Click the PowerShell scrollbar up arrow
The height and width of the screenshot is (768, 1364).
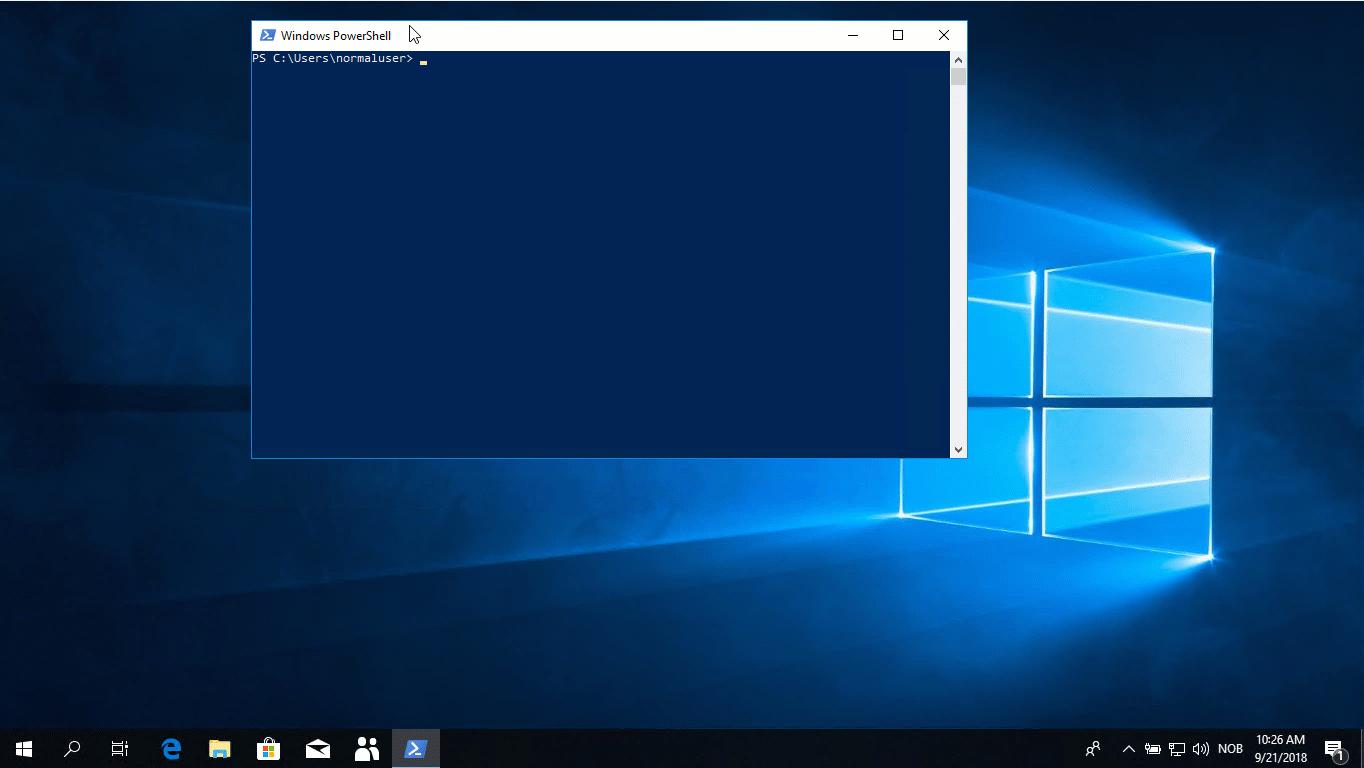tap(959, 59)
